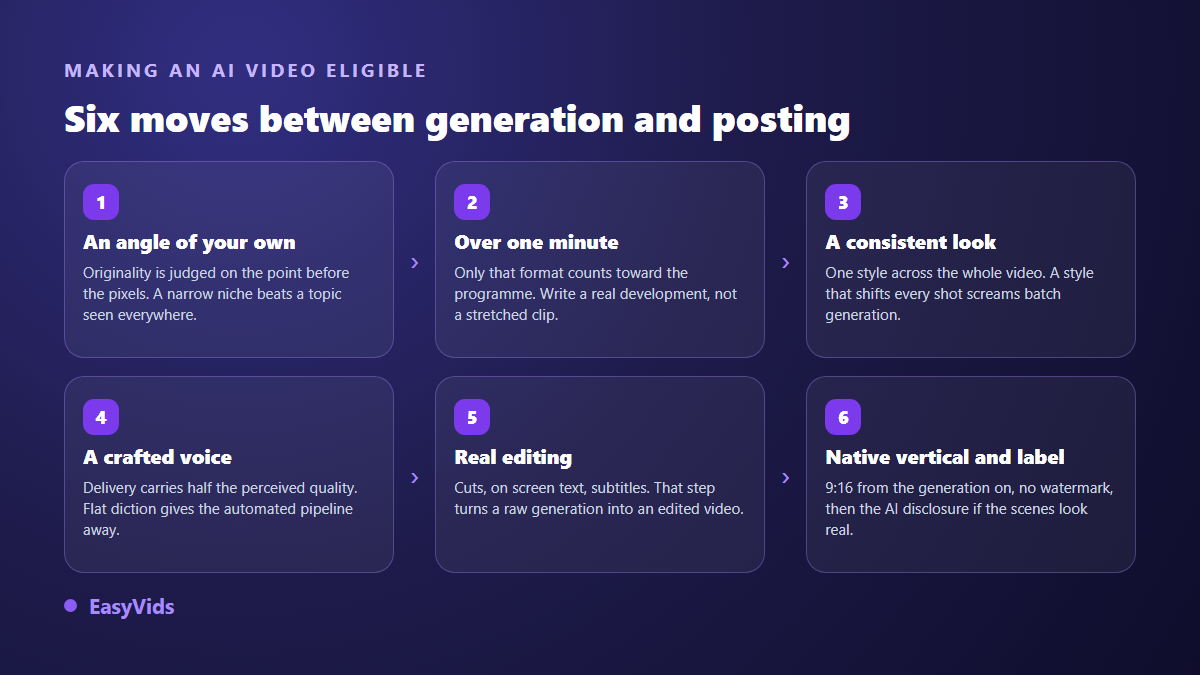Click the chevron between cards 1 and 2
Viewport: 1200px width, 675px height.
pos(414,262)
